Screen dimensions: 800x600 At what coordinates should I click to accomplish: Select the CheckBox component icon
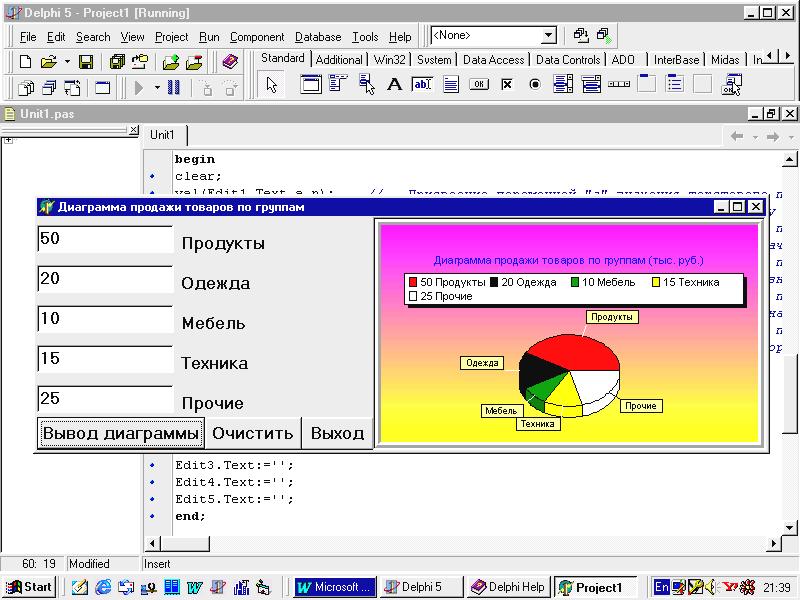click(507, 84)
